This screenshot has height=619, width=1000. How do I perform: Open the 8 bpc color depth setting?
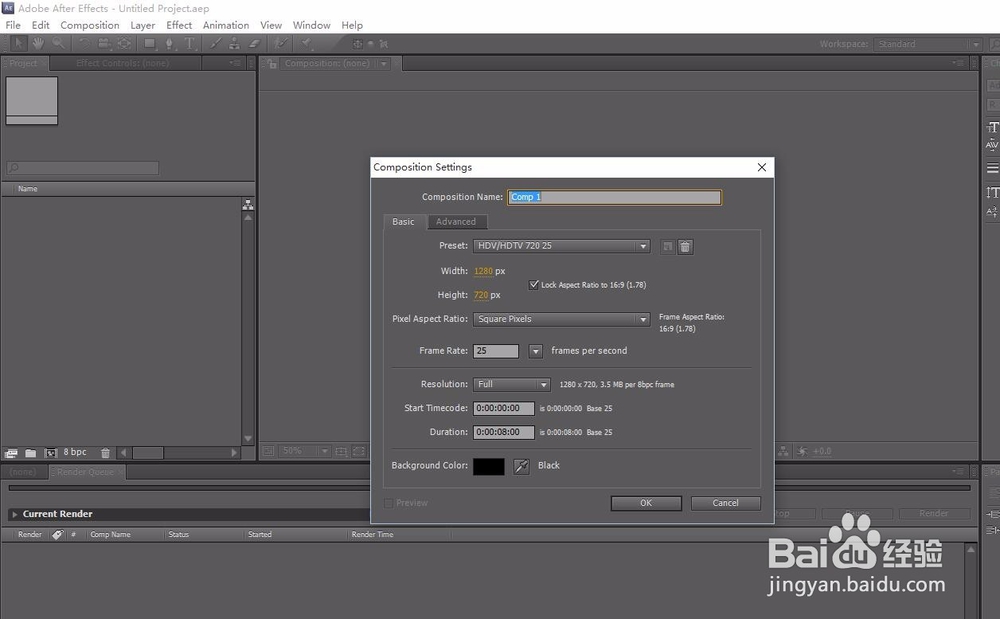pyautogui.click(x=75, y=452)
